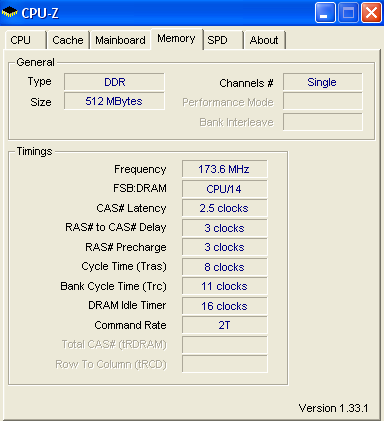The height and width of the screenshot is (421, 384).
Task: Open the About tab
Action: [264, 40]
